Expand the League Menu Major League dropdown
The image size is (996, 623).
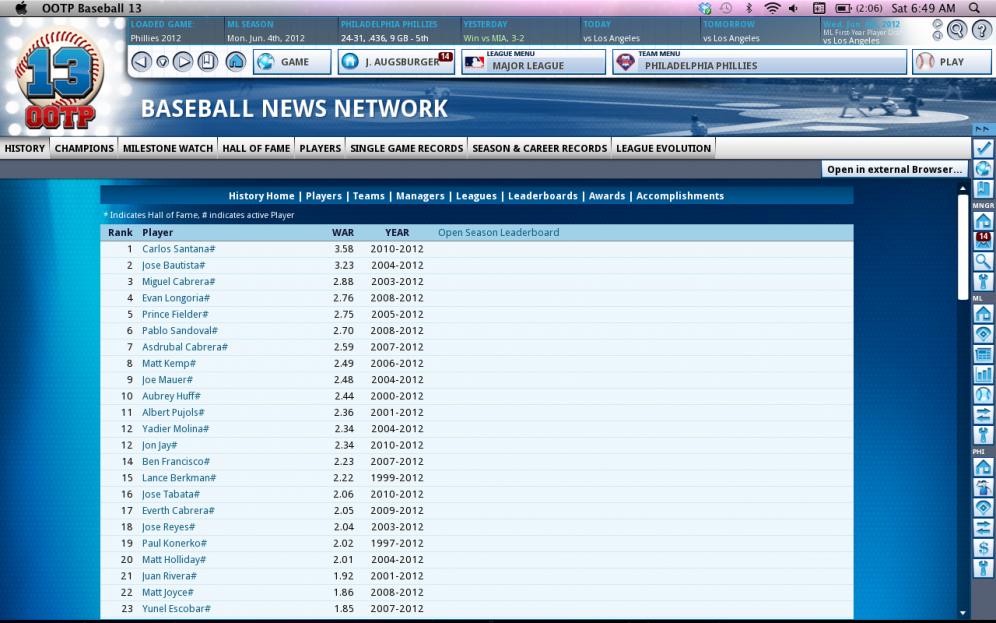click(x=533, y=62)
